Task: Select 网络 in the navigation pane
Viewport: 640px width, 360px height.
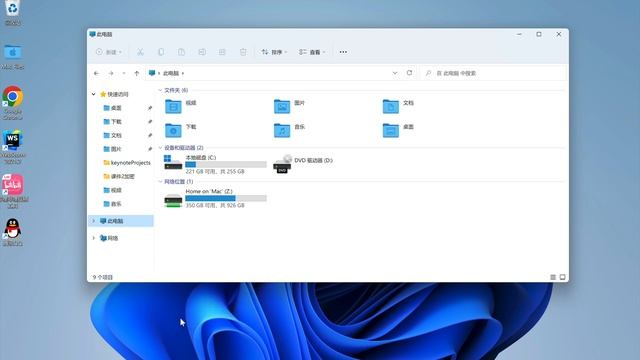Action: coord(109,238)
